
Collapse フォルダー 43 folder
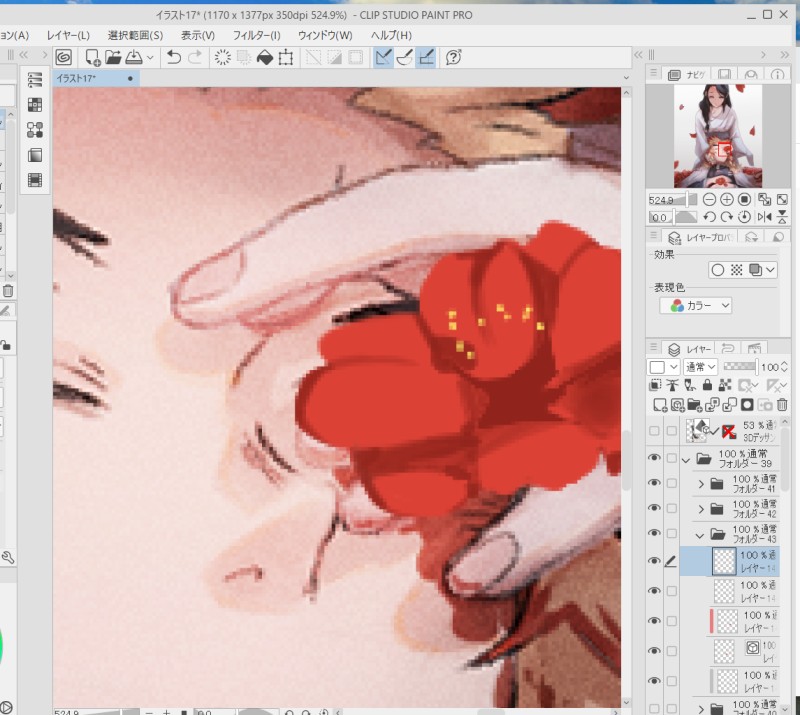700,534
